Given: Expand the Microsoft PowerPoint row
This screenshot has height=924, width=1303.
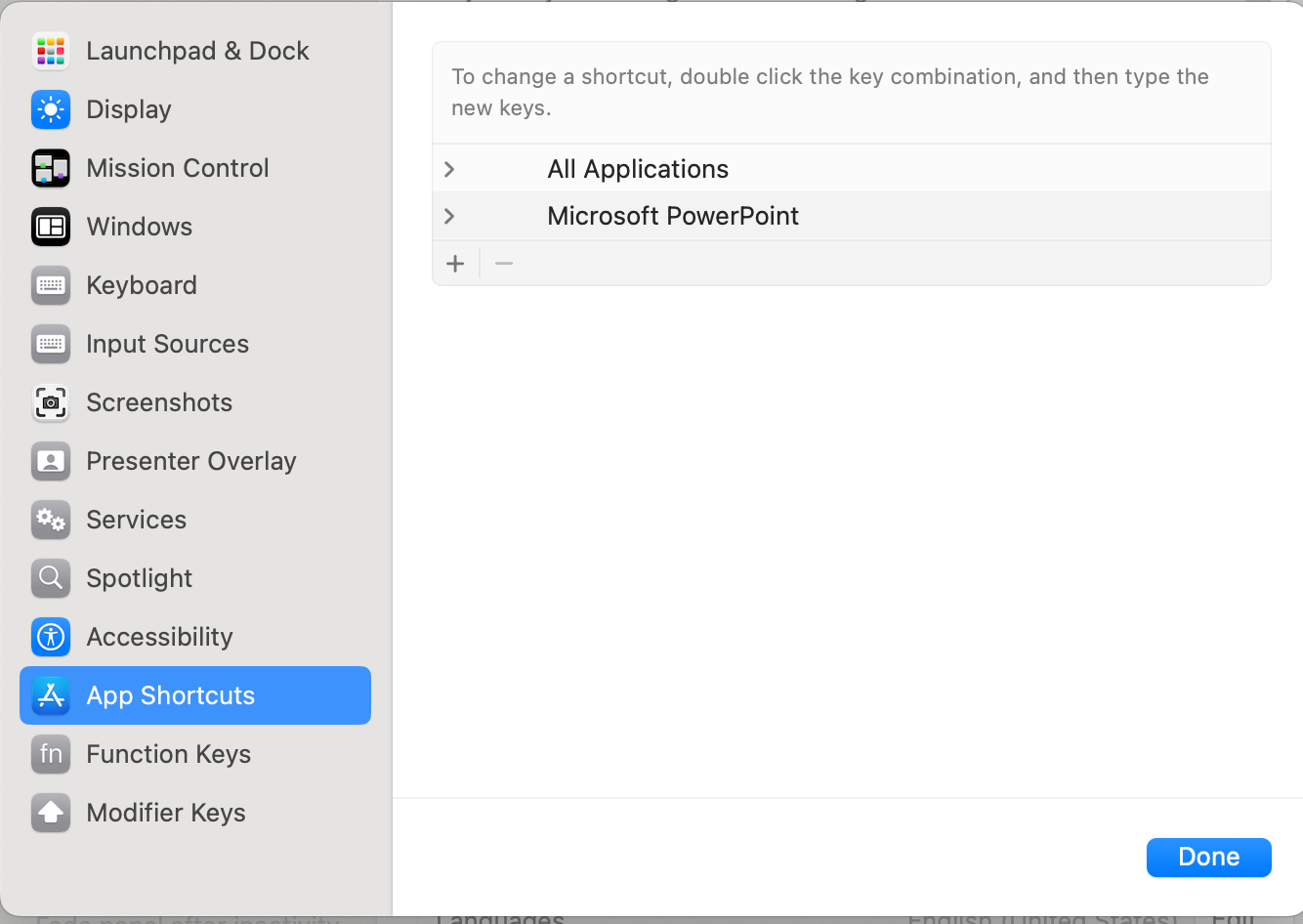Looking at the screenshot, I should [449, 216].
